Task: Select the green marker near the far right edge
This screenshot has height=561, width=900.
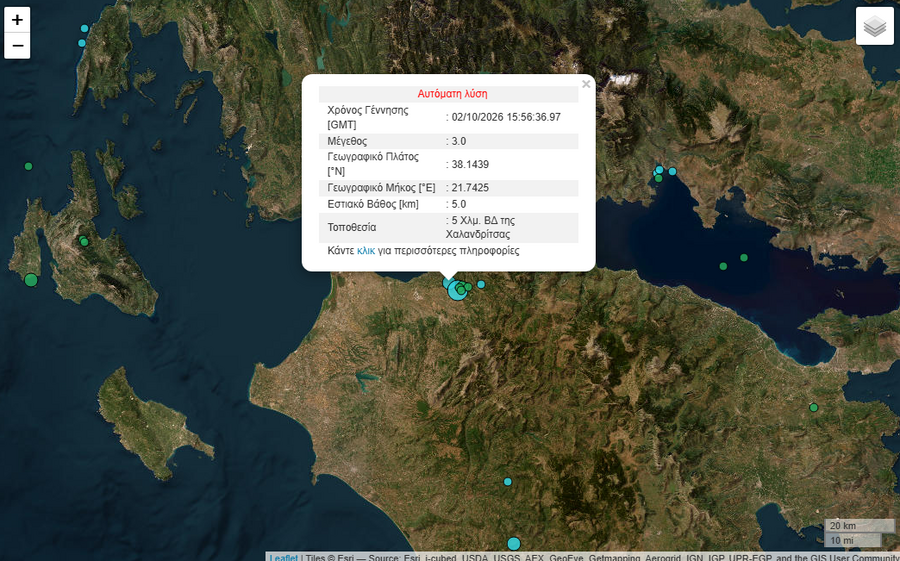Action: coord(813,408)
